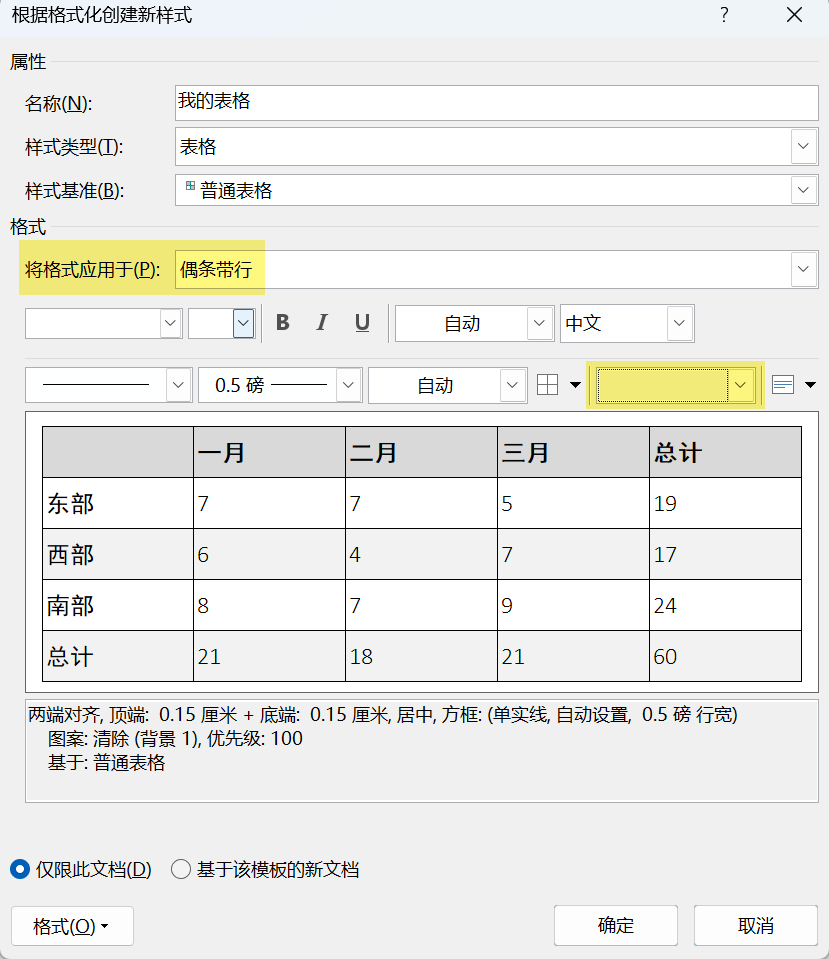Toggle Italic formatting button
The height and width of the screenshot is (959, 829).
point(322,323)
